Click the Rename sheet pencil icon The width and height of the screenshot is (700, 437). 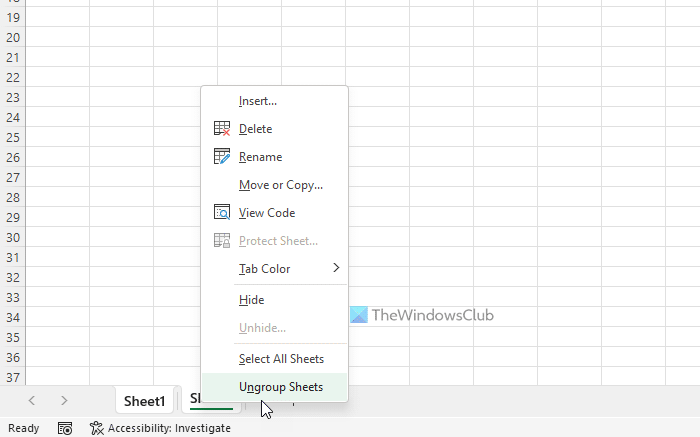point(222,157)
